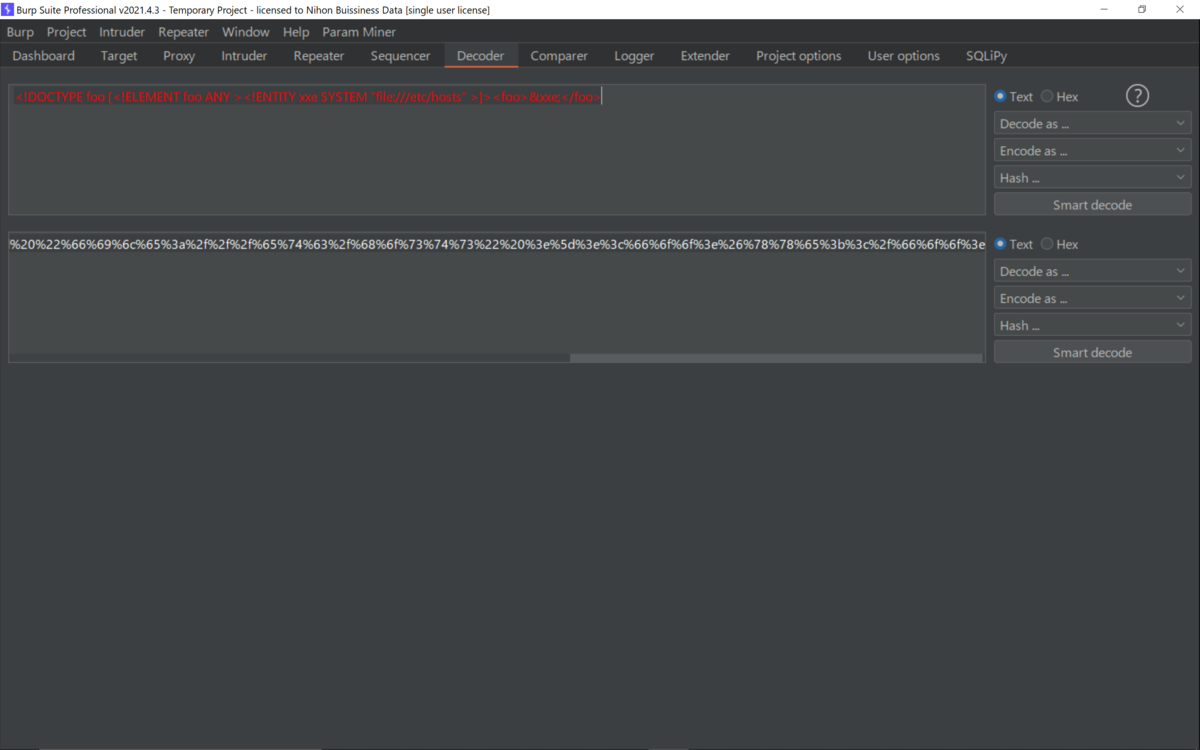Select the Decoder tab

481,56
